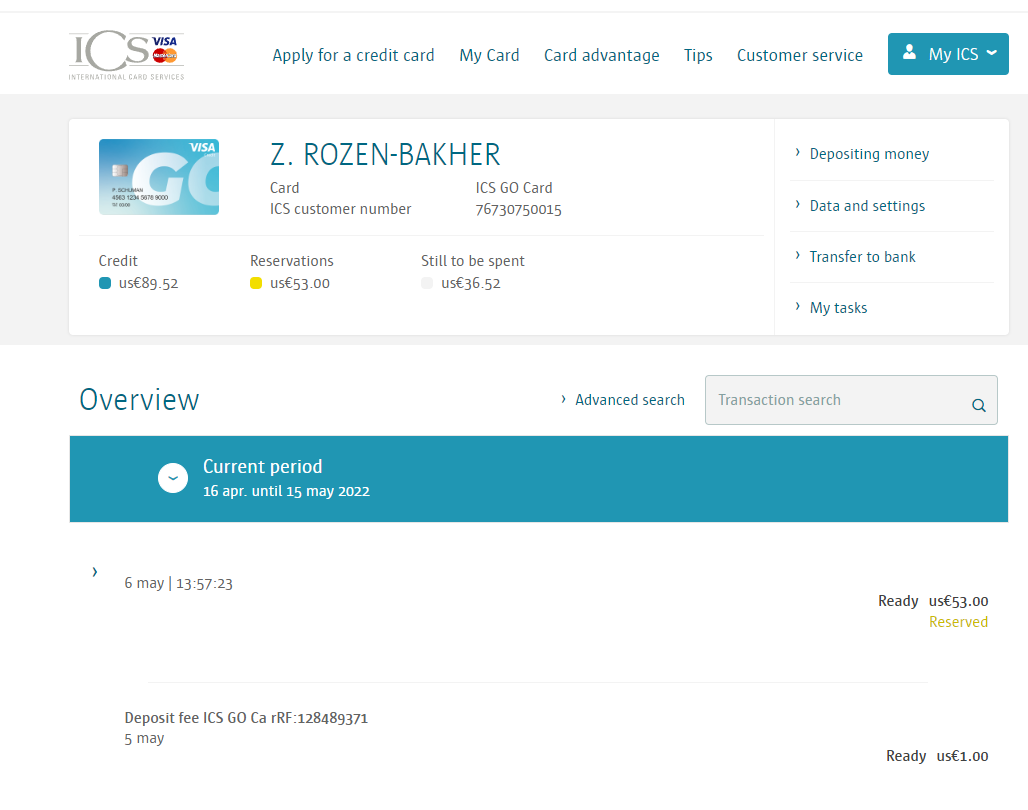1028x810 pixels.
Task: Open the Tips menu item
Action: pos(698,55)
